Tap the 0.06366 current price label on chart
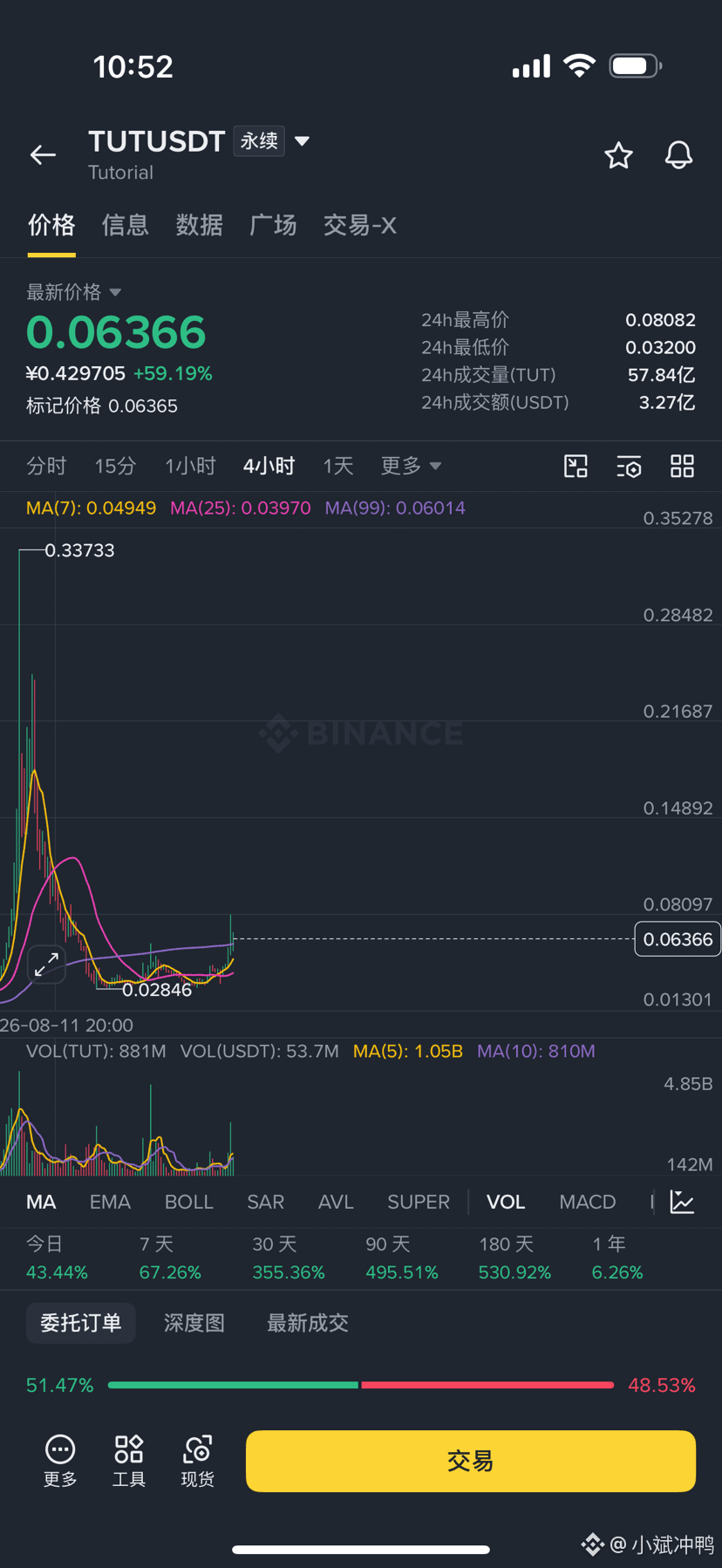722x1568 pixels. pos(678,939)
